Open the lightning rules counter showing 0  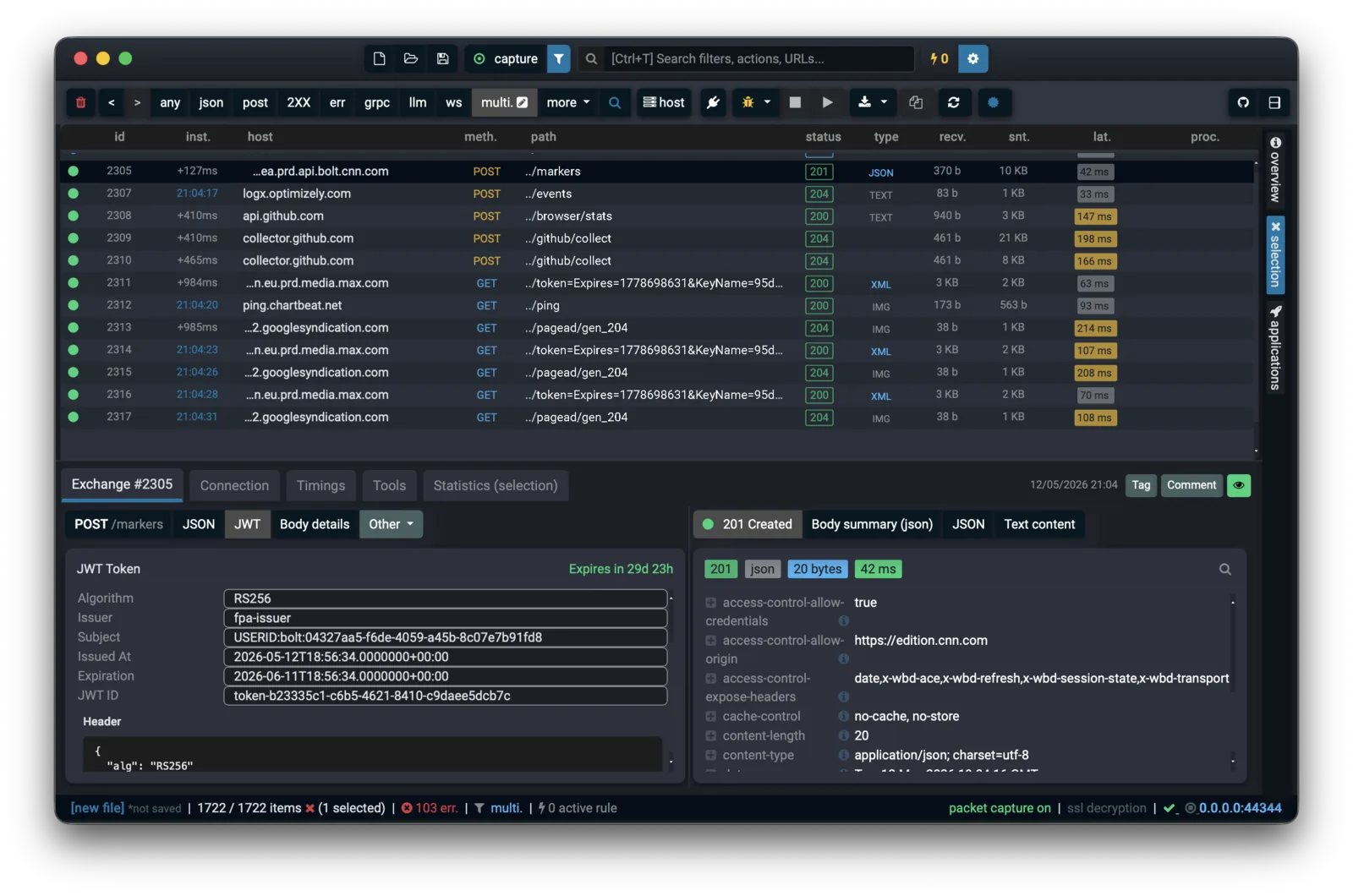pos(939,58)
